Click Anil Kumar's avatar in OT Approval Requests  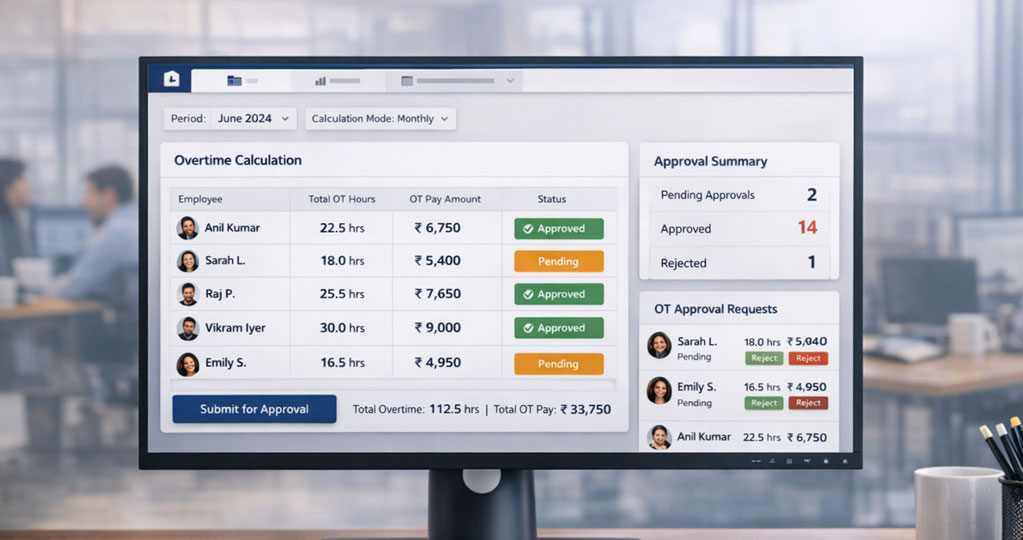(659, 437)
